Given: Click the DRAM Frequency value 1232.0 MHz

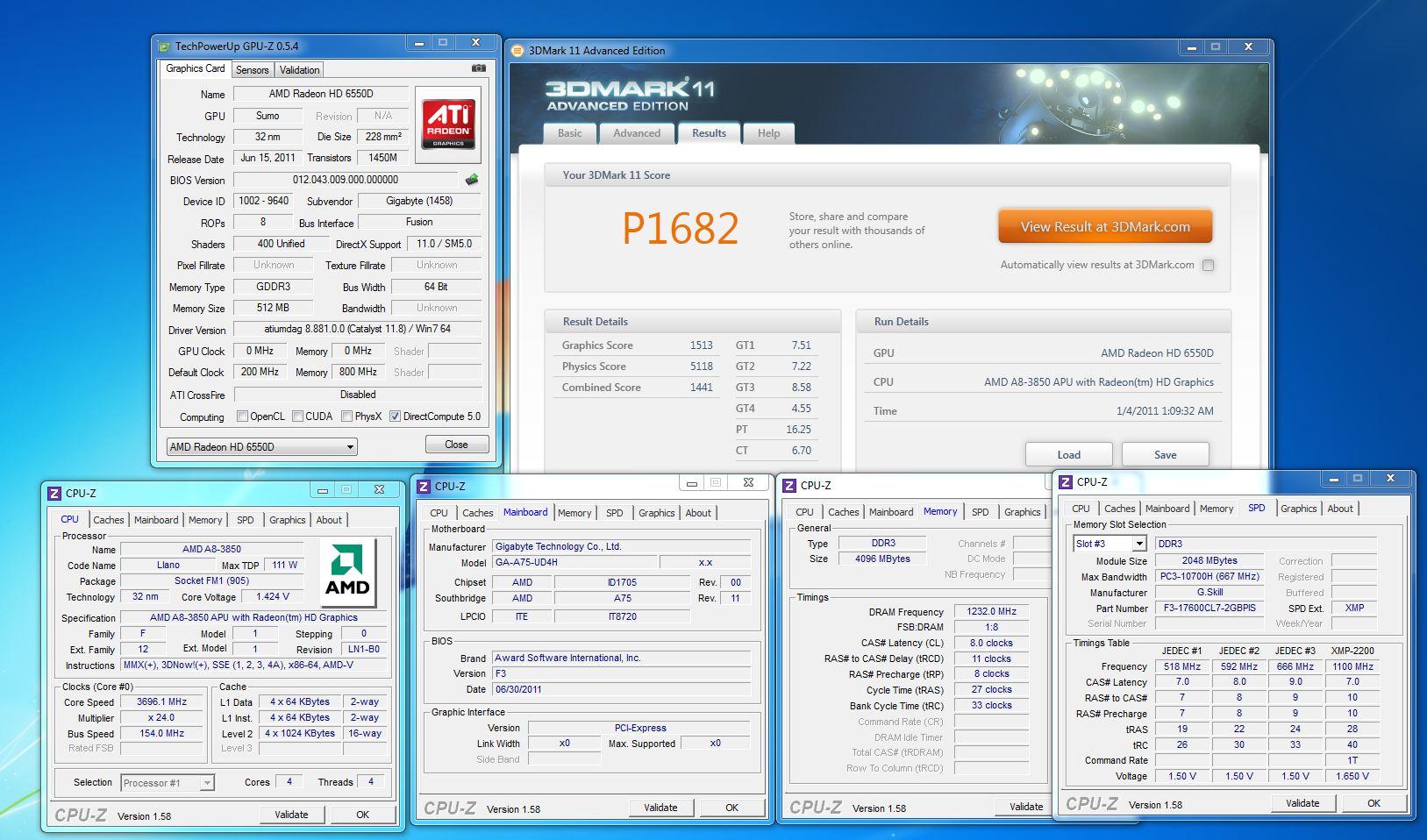Looking at the screenshot, I should [x=992, y=612].
